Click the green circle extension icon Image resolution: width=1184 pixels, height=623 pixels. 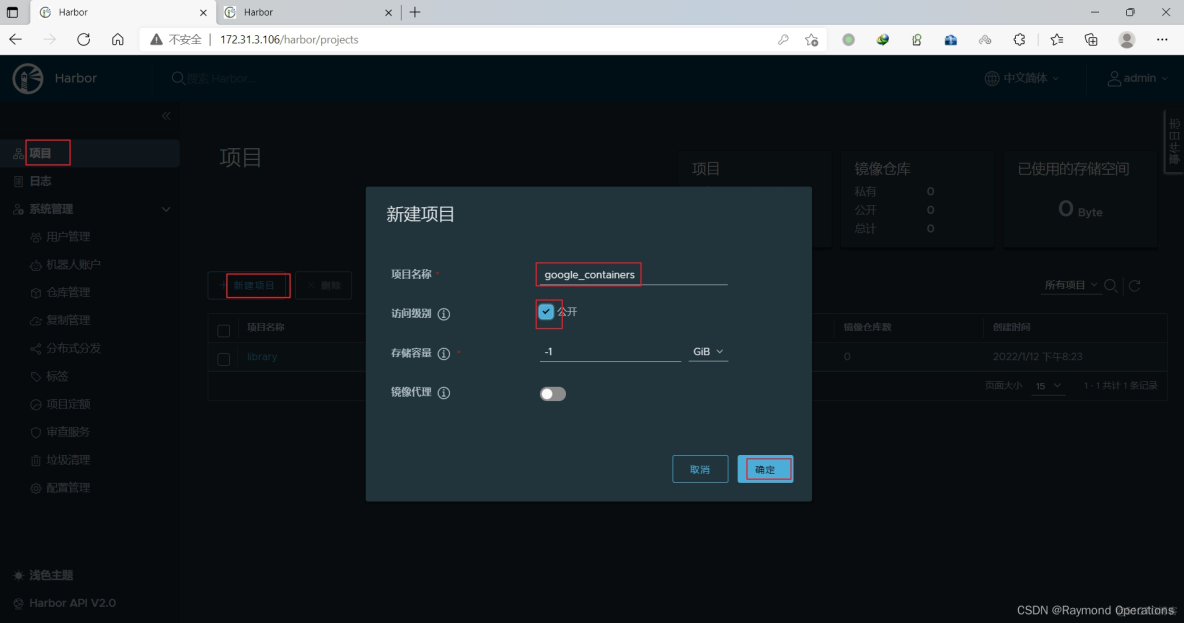(849, 39)
